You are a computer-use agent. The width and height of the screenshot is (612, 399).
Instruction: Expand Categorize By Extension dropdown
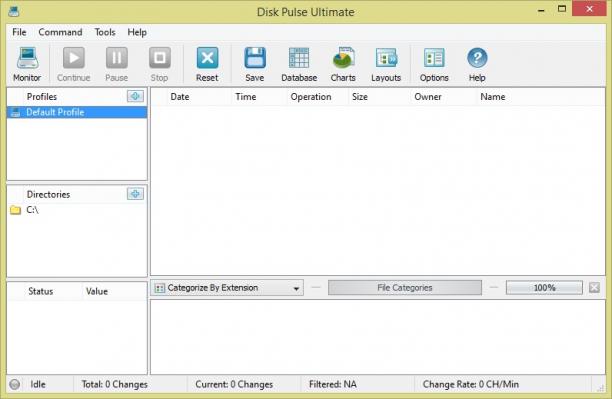pos(296,288)
